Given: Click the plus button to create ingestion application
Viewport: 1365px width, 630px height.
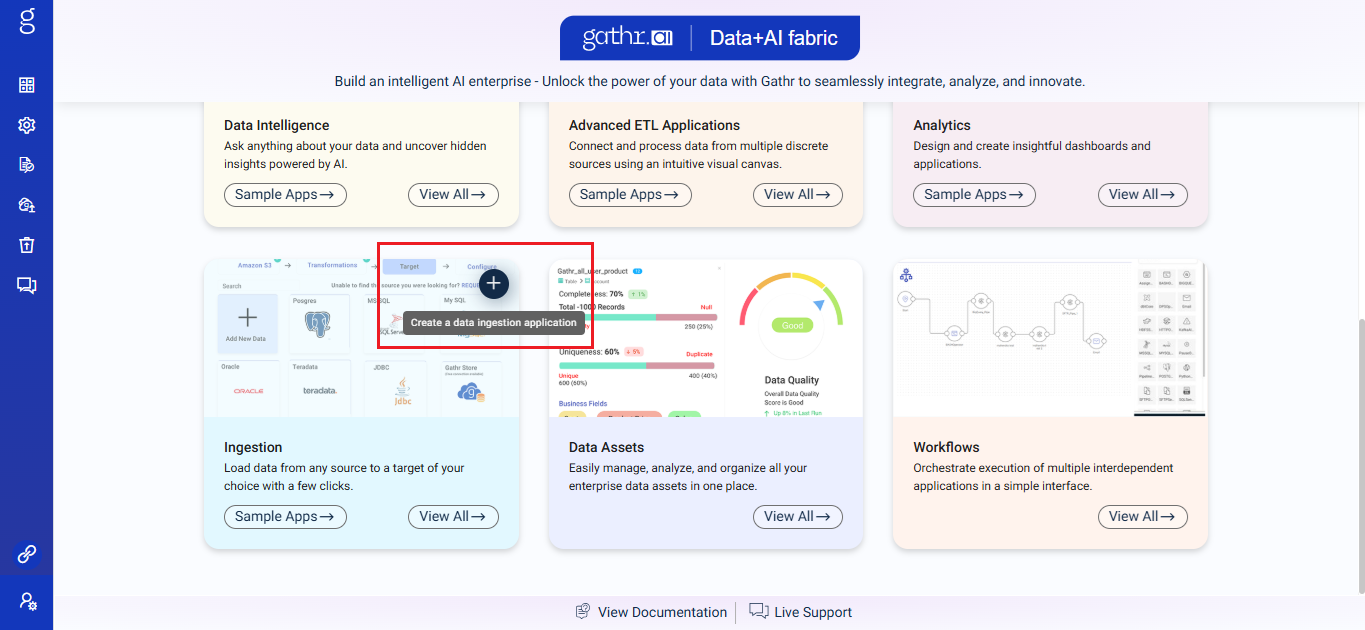Looking at the screenshot, I should 494,284.
